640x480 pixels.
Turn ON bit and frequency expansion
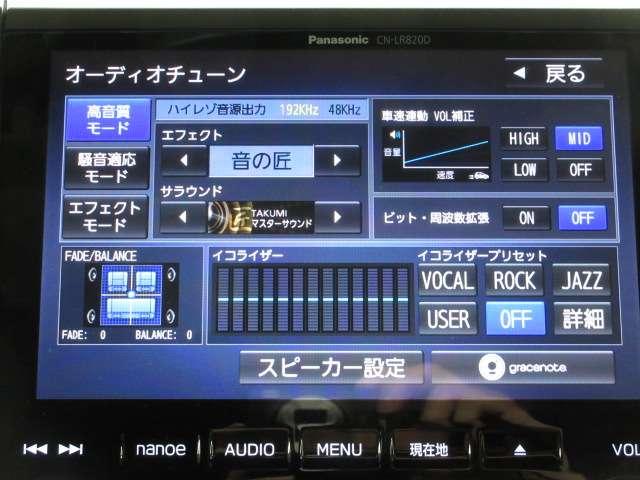click(526, 217)
